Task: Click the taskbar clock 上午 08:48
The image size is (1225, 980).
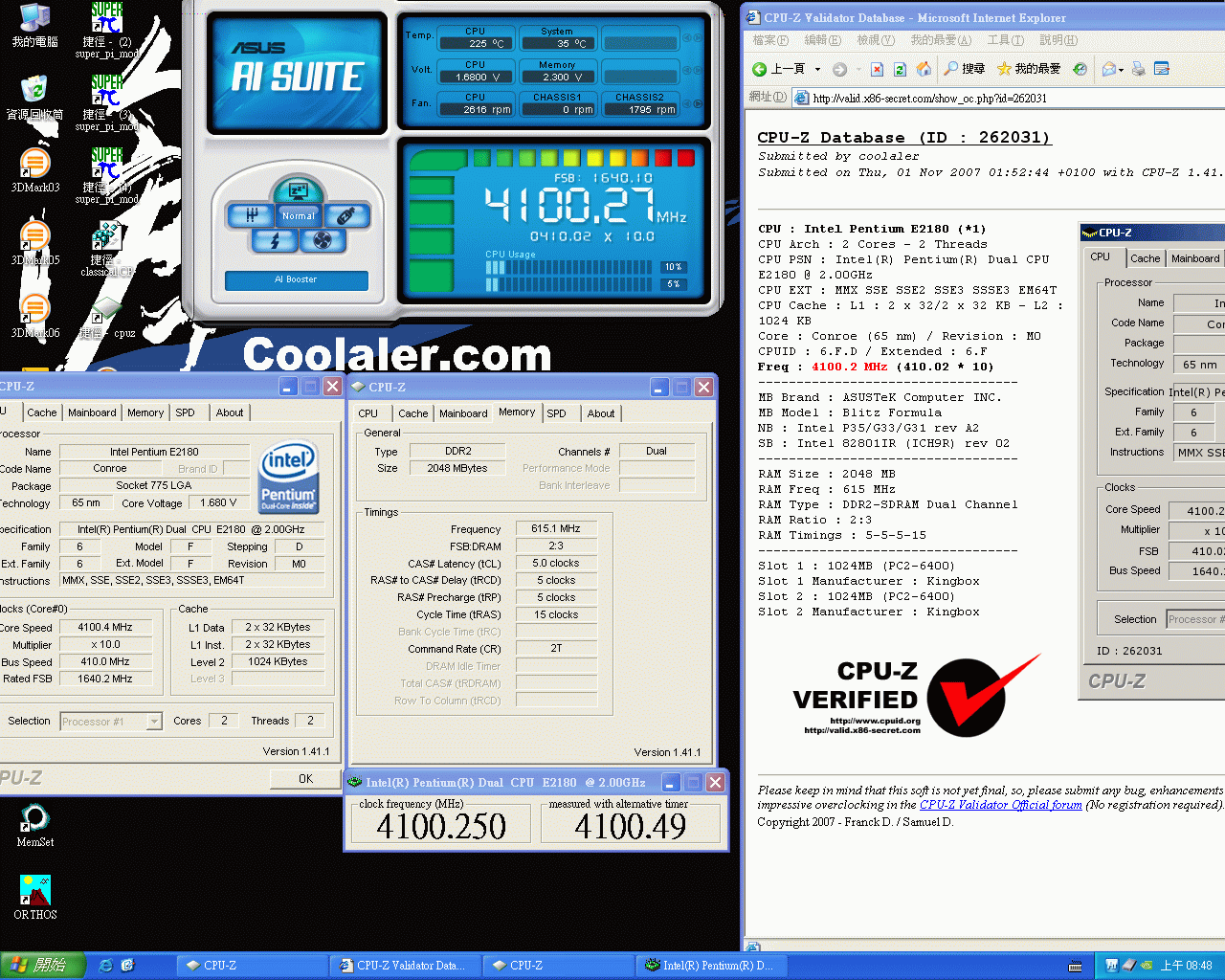Action: coord(1186,966)
